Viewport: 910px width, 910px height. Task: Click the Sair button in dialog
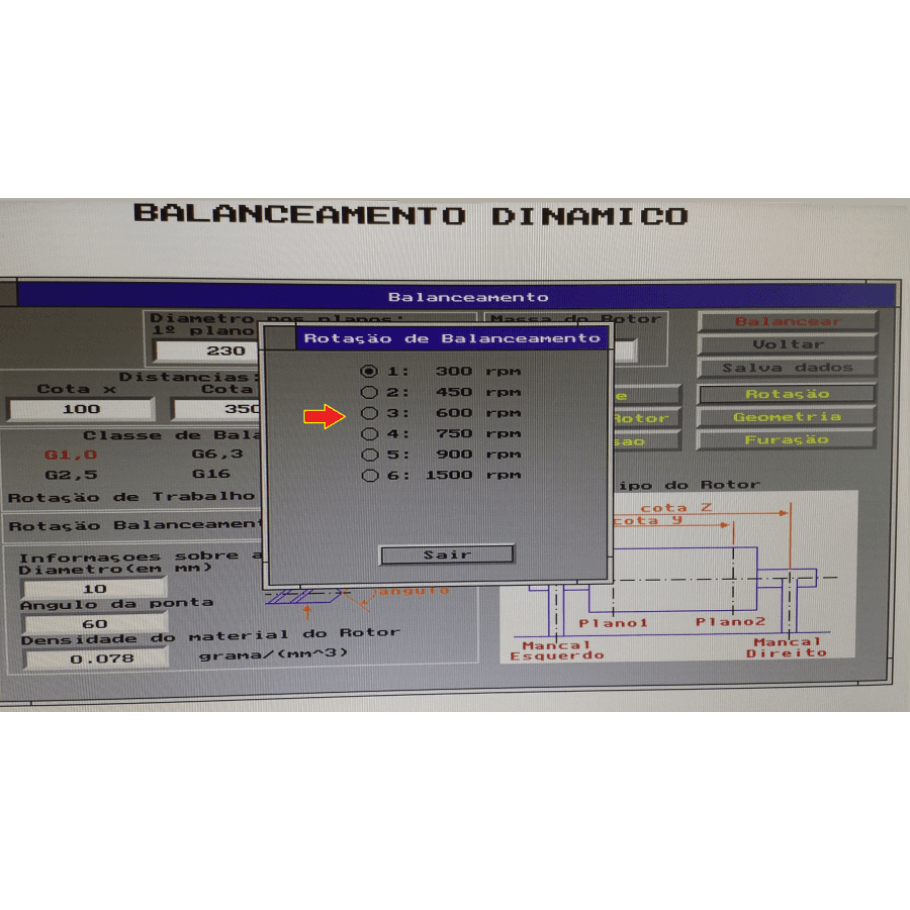(447, 554)
